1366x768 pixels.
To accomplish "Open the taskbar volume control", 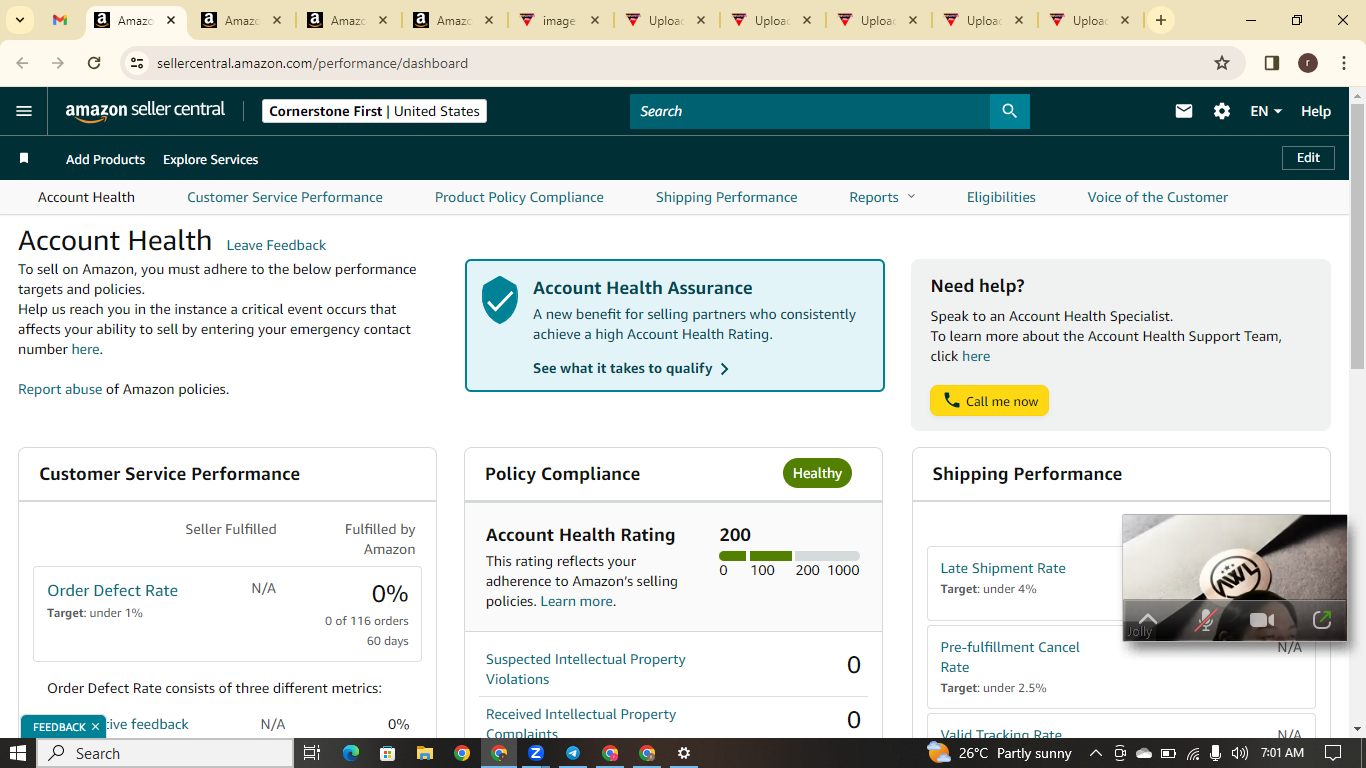I will [x=1240, y=753].
